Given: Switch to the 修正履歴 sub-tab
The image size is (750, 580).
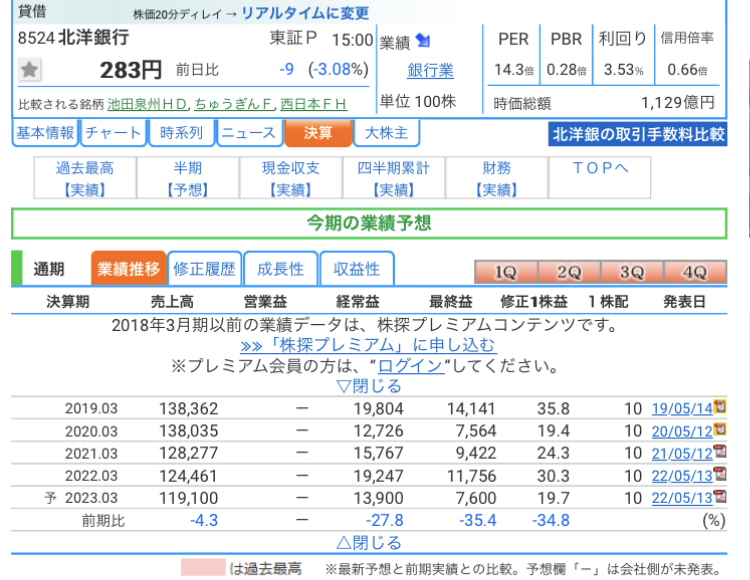Looking at the screenshot, I should pyautogui.click(x=204, y=269).
